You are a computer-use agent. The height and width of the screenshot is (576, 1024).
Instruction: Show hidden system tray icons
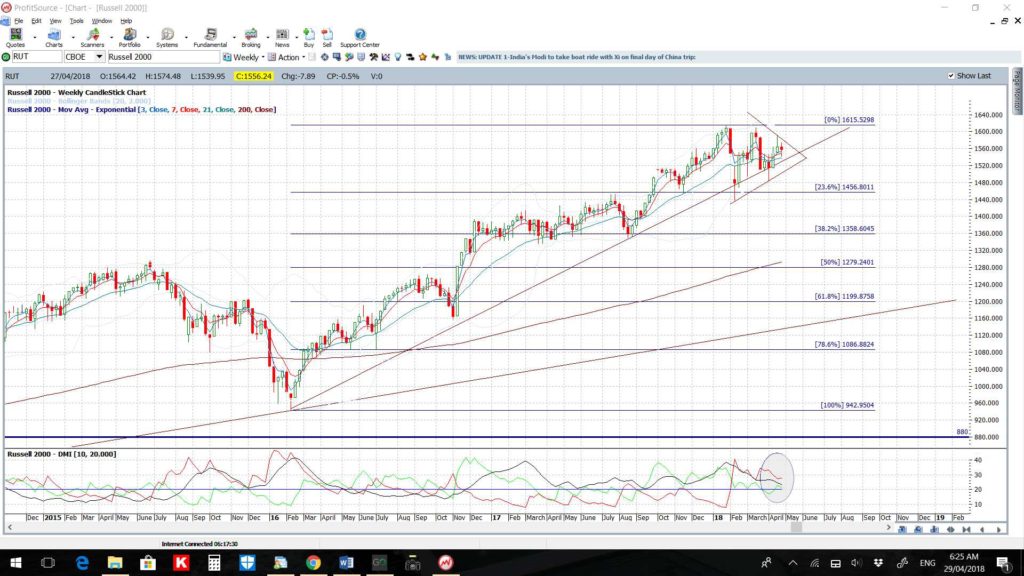click(793, 563)
